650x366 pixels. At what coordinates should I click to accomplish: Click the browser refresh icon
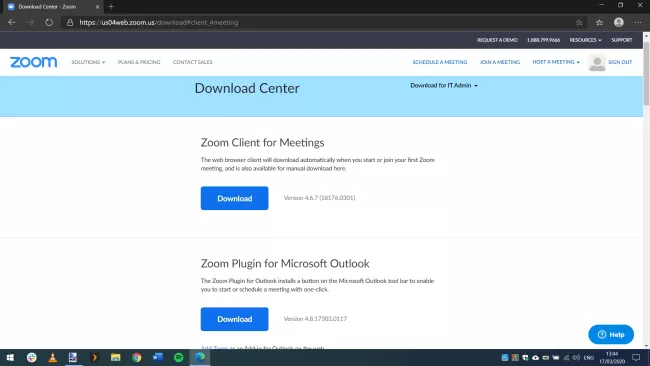coord(49,22)
